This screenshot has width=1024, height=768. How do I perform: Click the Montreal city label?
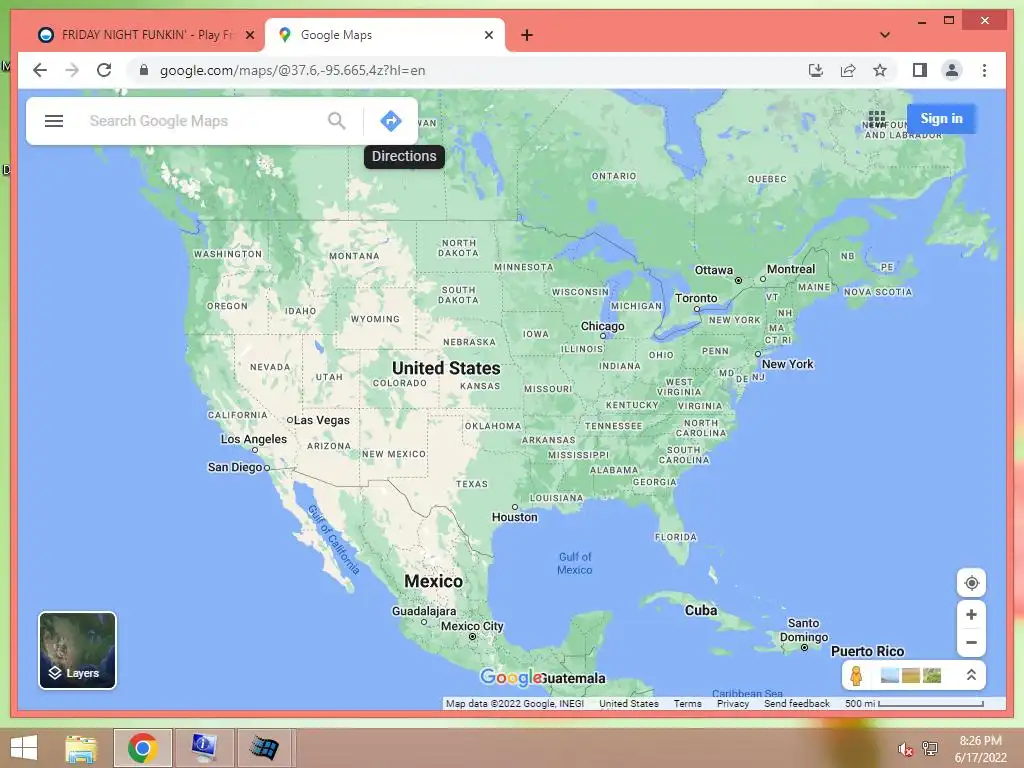[x=791, y=269]
